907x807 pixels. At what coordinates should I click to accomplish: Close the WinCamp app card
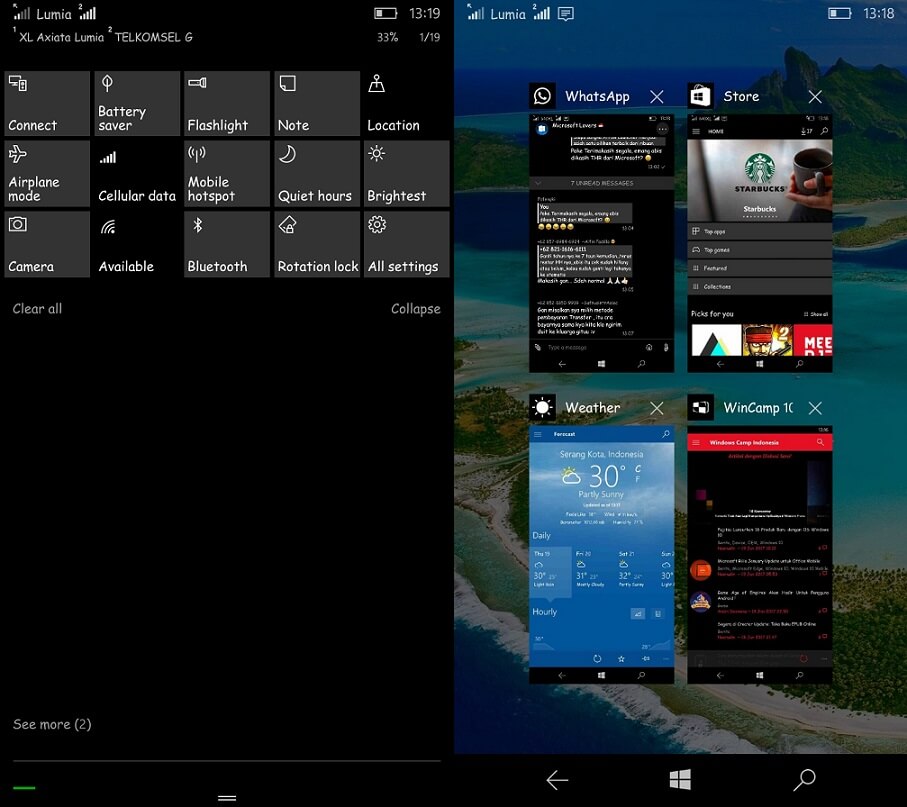[815, 408]
